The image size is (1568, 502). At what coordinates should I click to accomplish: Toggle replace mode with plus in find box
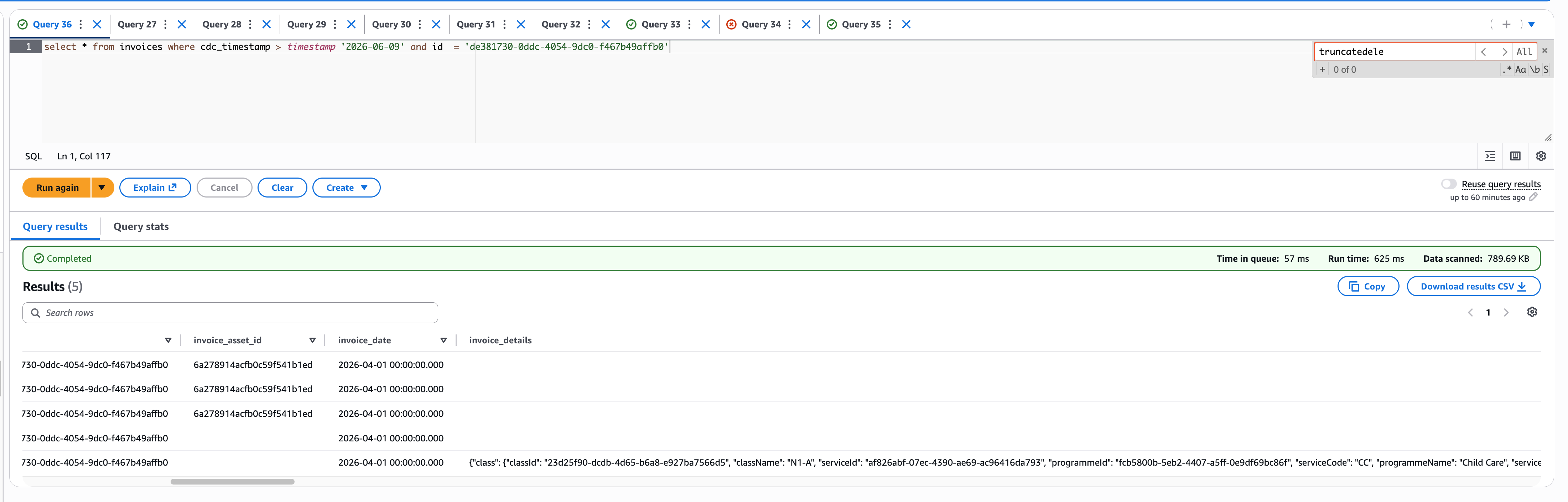point(1322,70)
